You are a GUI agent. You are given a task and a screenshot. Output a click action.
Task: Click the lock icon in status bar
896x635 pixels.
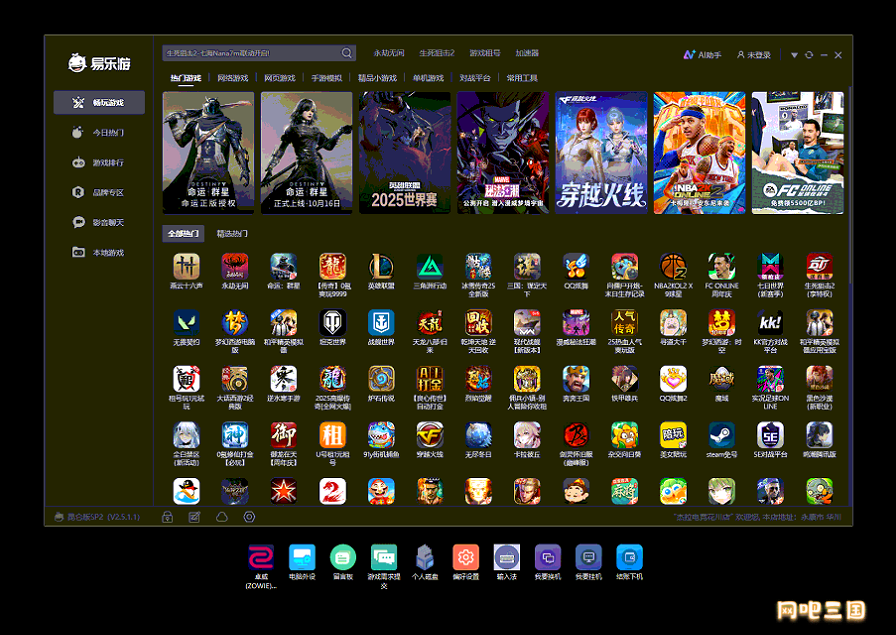167,517
